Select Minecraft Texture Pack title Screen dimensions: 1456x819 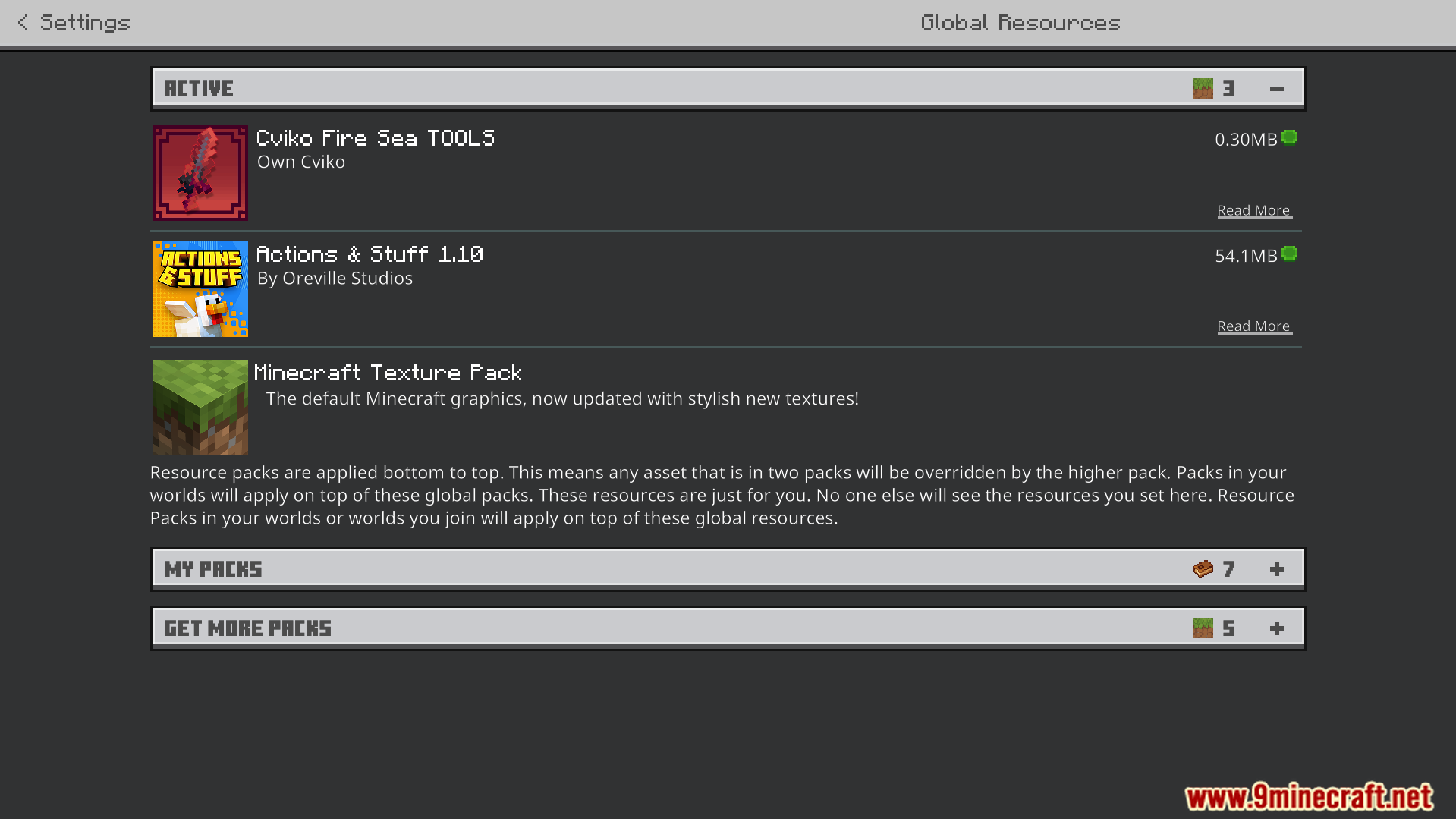388,373
